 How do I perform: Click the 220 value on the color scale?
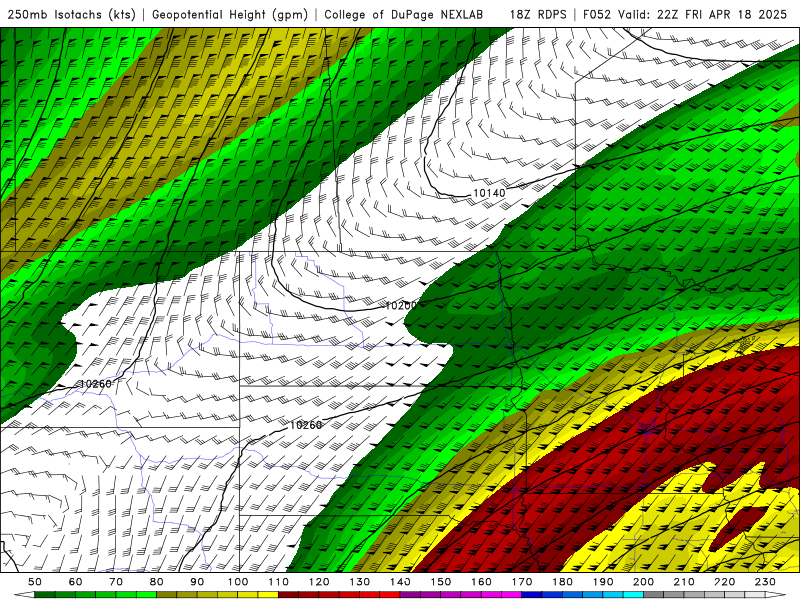724,582
